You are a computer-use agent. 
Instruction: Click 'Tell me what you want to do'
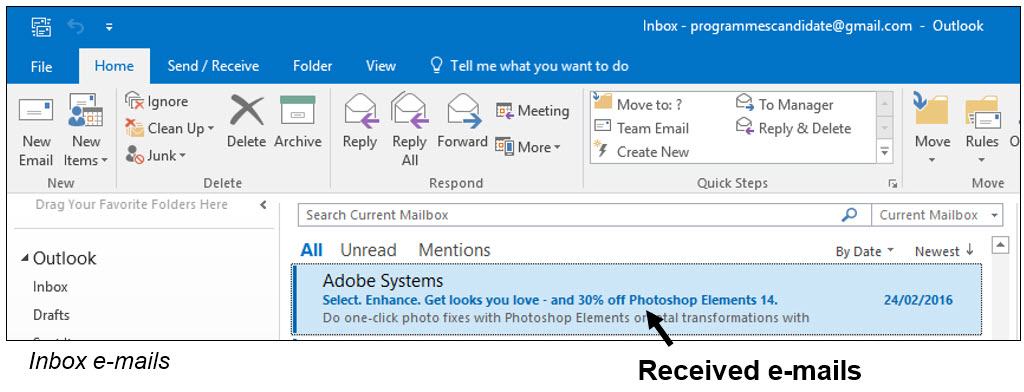click(529, 66)
